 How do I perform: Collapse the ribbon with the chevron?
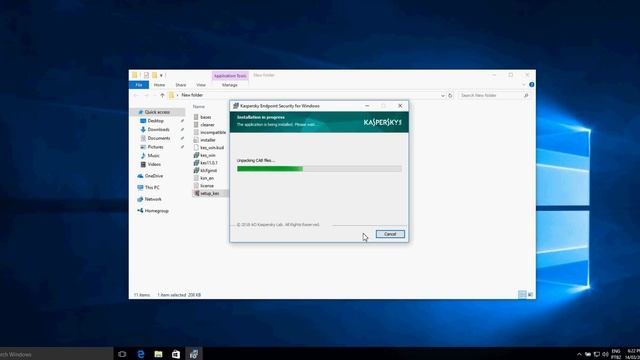(x=524, y=85)
